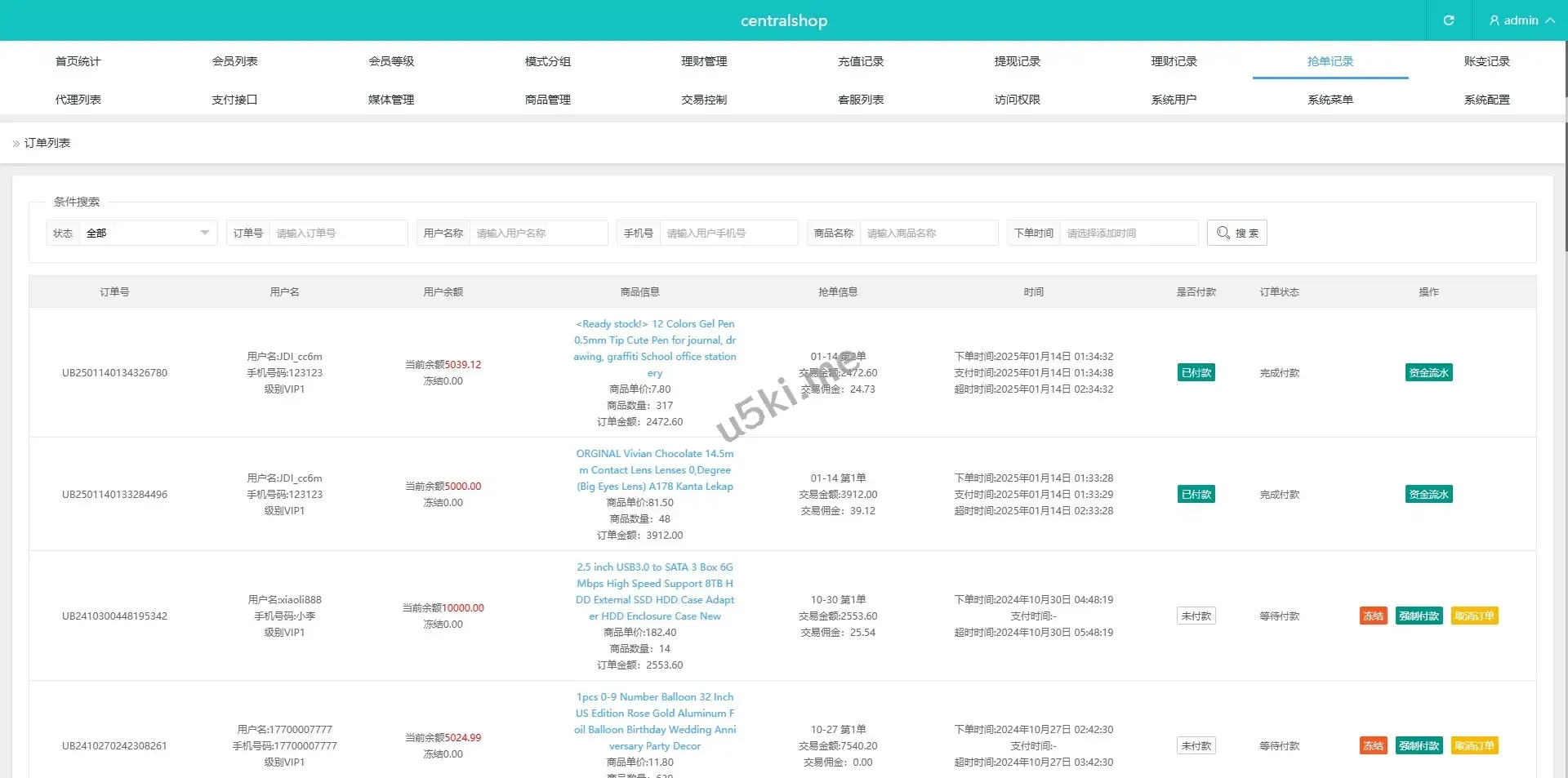Click the 下单时间 date picker field
The width and height of the screenshot is (1568, 778).
1128,233
